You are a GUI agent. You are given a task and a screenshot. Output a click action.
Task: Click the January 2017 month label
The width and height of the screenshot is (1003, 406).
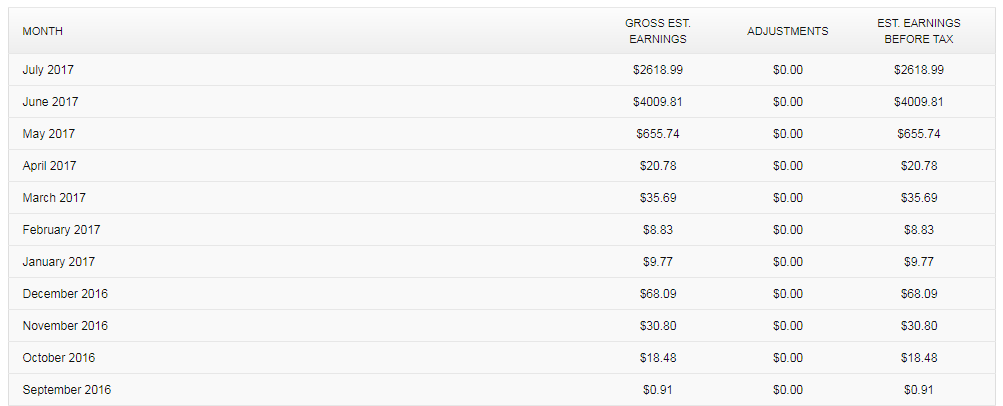(x=59, y=262)
